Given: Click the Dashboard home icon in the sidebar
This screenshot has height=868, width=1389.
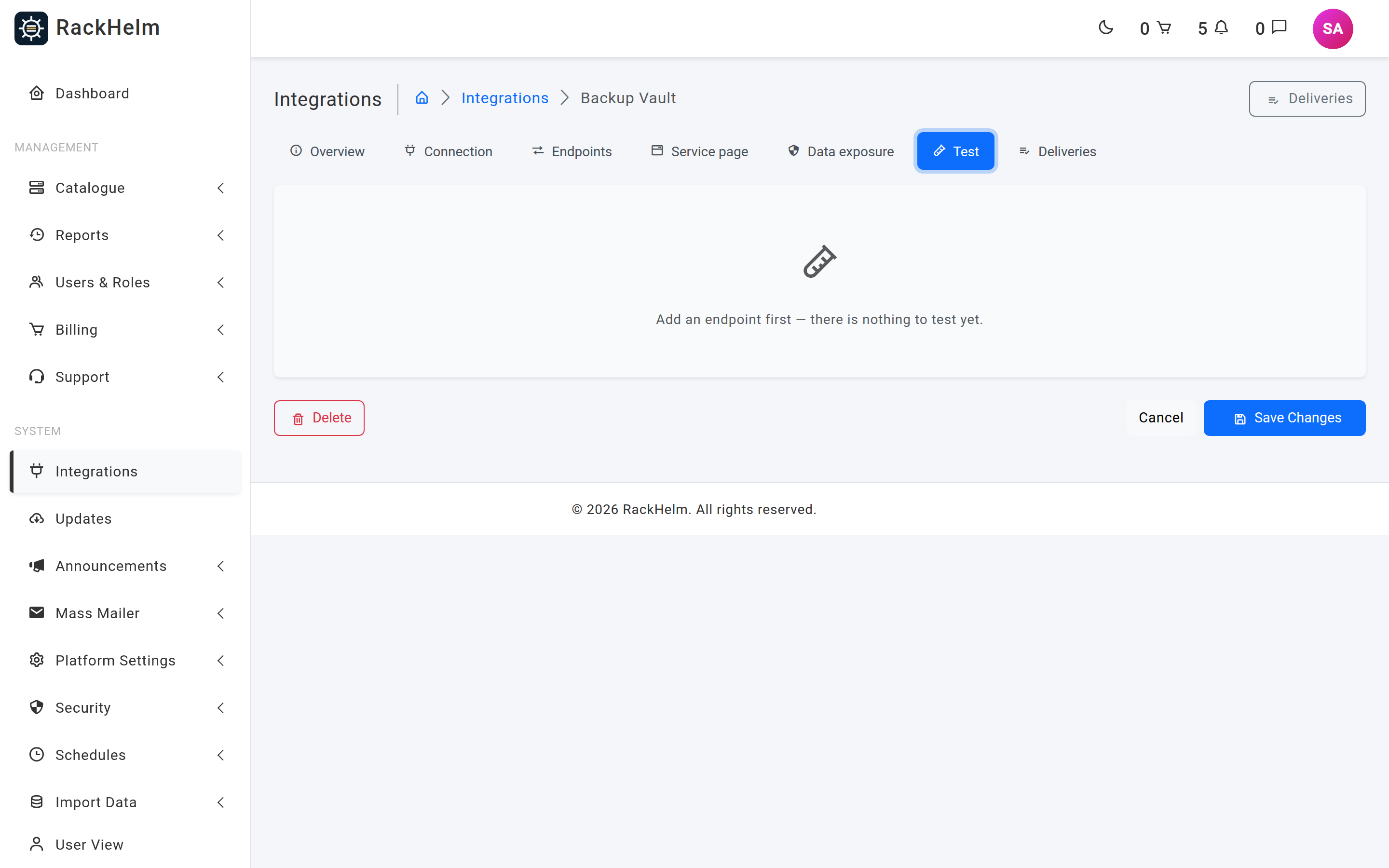Looking at the screenshot, I should tap(37, 93).
